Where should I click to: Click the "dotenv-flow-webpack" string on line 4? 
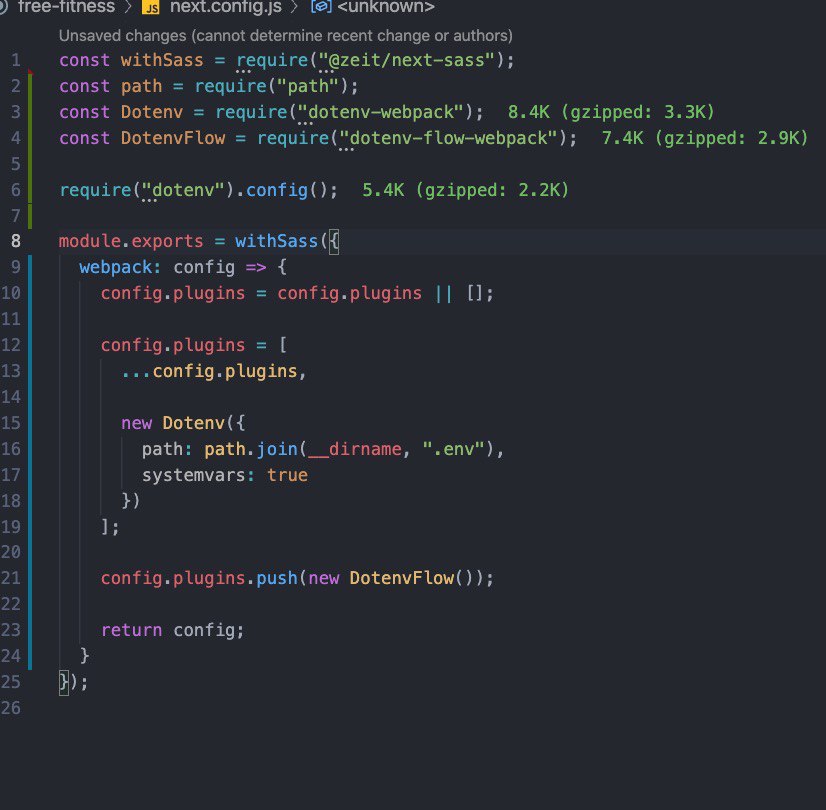tap(449, 138)
